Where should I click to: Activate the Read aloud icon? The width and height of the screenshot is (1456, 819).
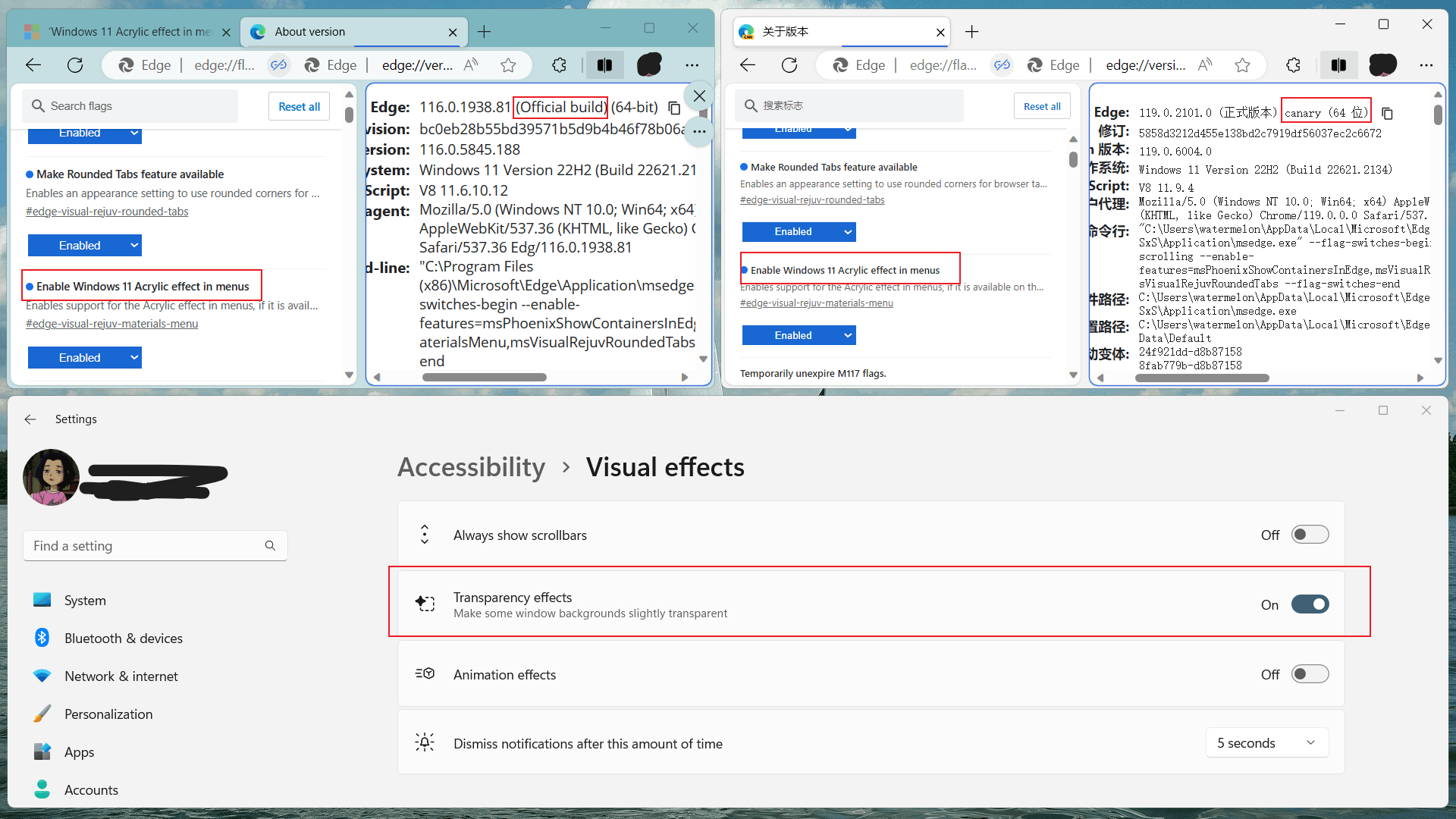pyautogui.click(x=470, y=65)
